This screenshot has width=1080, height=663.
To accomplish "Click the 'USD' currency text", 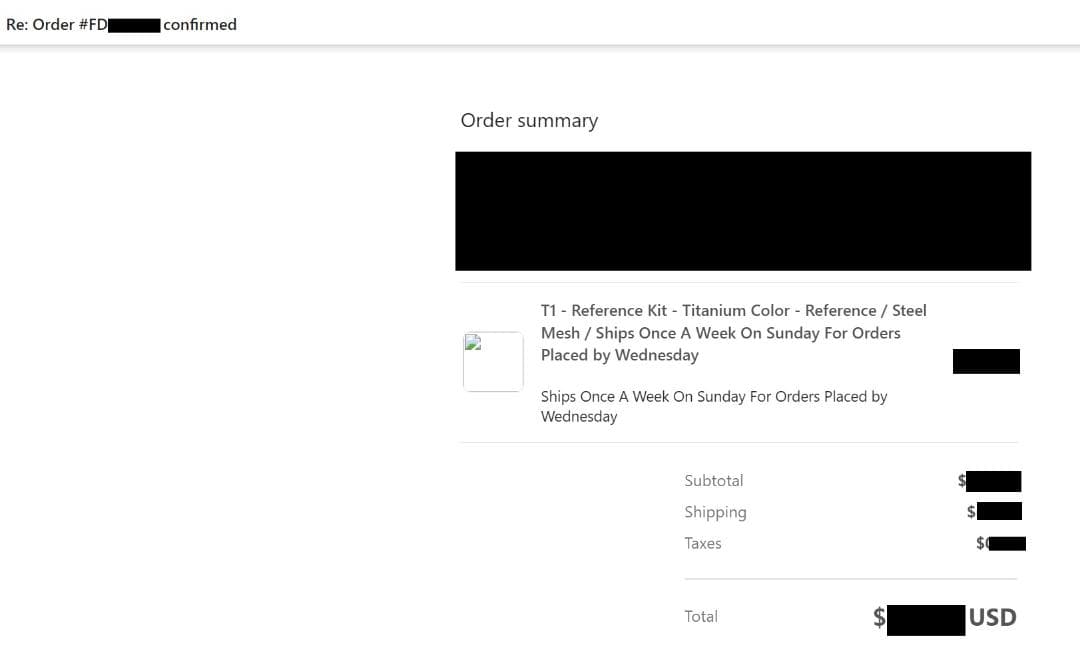I will pyautogui.click(x=992, y=617).
